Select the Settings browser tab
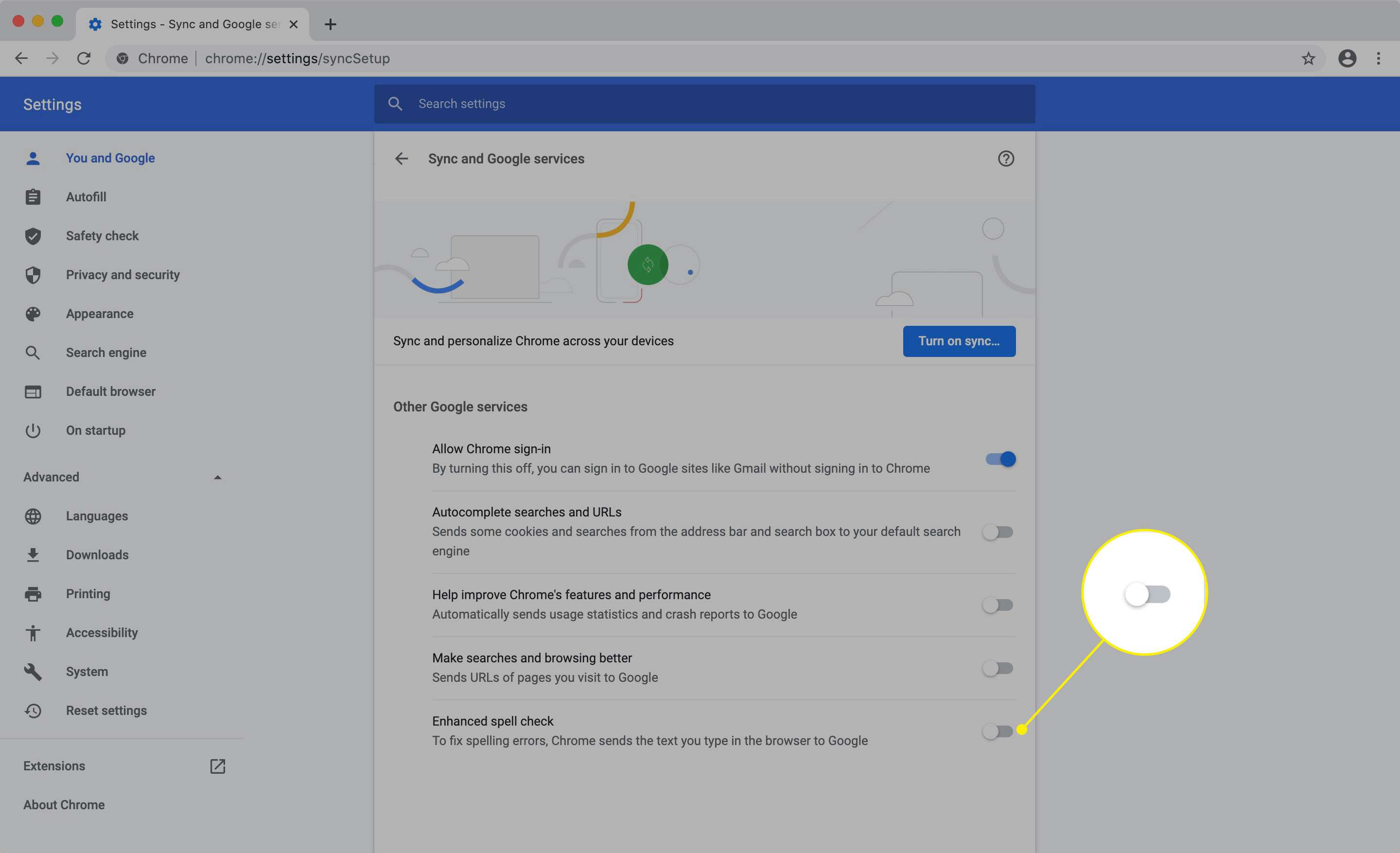Image resolution: width=1400 pixels, height=853 pixels. tap(192, 24)
